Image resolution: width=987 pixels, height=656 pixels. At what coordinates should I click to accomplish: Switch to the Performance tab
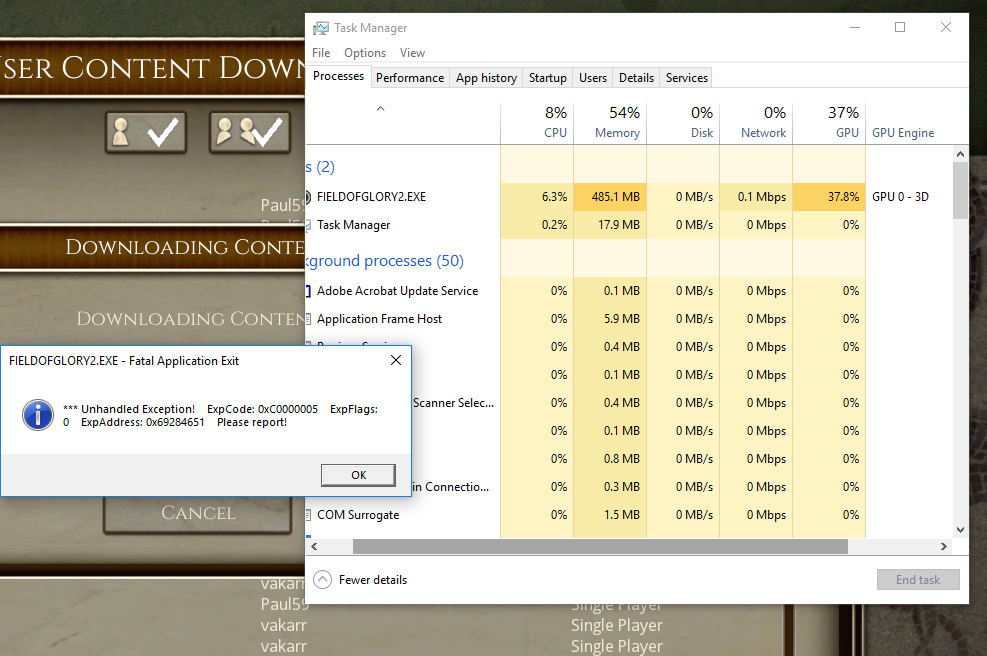tap(410, 78)
